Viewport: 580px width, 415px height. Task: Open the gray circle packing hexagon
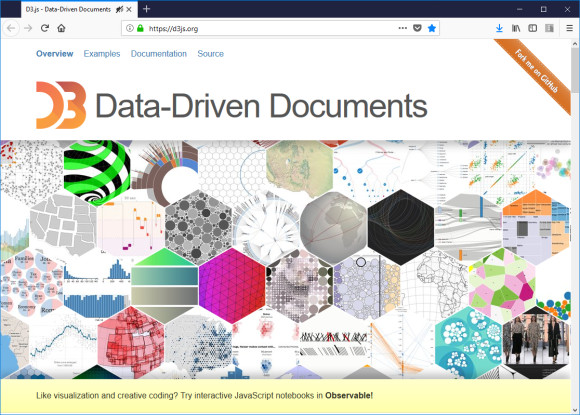(198, 227)
